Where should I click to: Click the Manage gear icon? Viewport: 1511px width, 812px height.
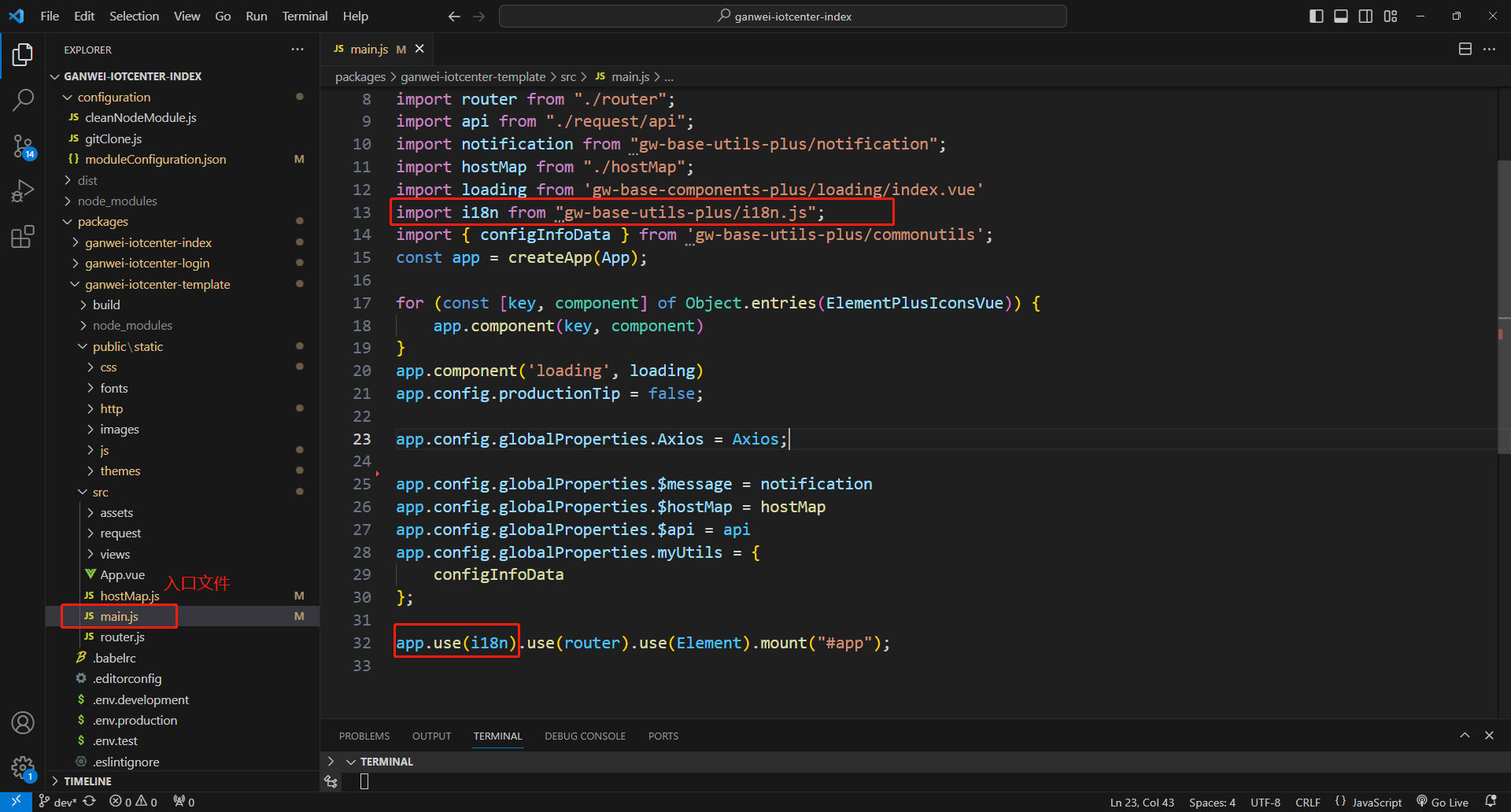[x=23, y=767]
